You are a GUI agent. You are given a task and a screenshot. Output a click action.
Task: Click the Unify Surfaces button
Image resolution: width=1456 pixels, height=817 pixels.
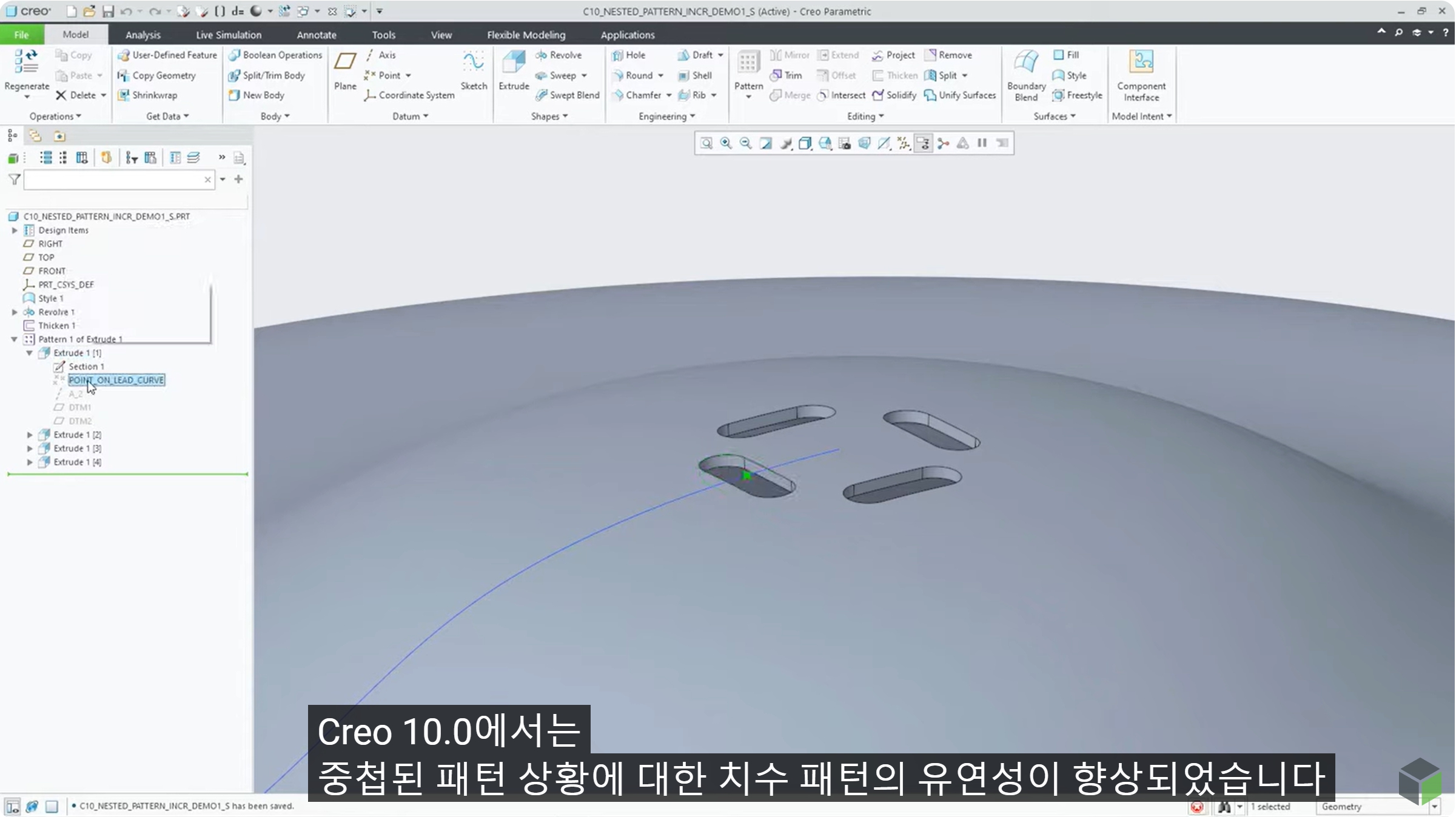pyautogui.click(x=961, y=95)
